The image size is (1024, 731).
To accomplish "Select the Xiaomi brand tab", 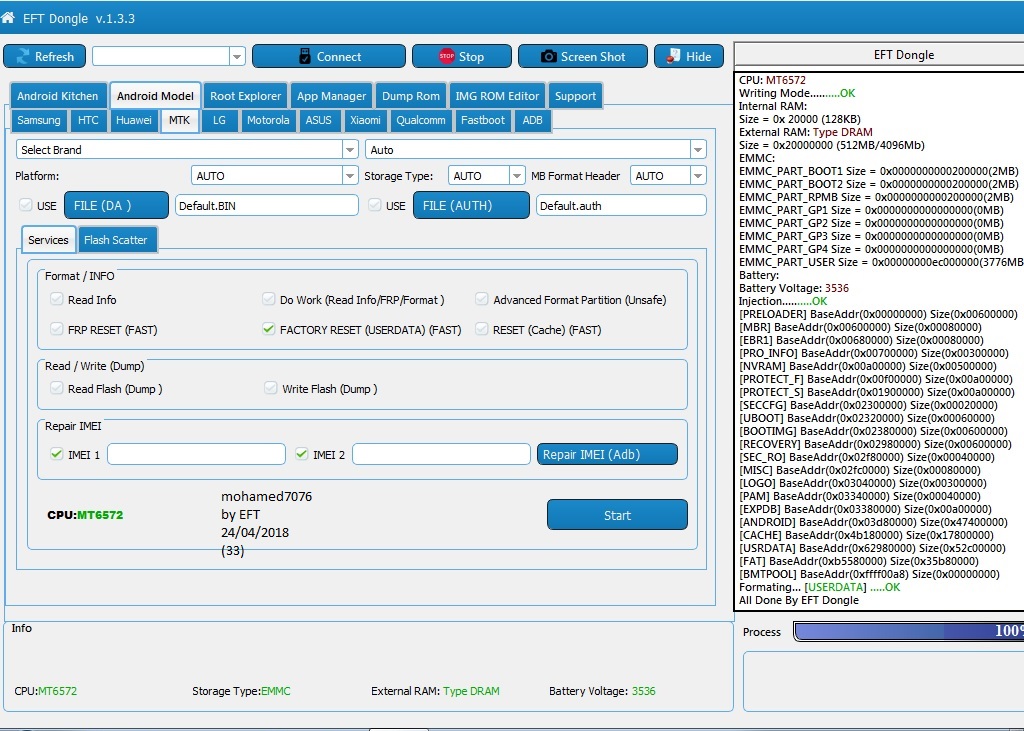I will (365, 120).
